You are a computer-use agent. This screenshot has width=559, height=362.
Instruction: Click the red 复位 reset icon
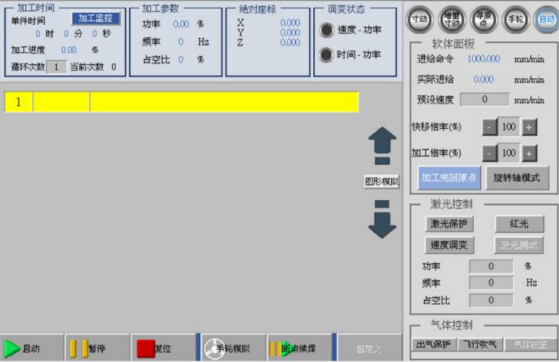coord(146,348)
